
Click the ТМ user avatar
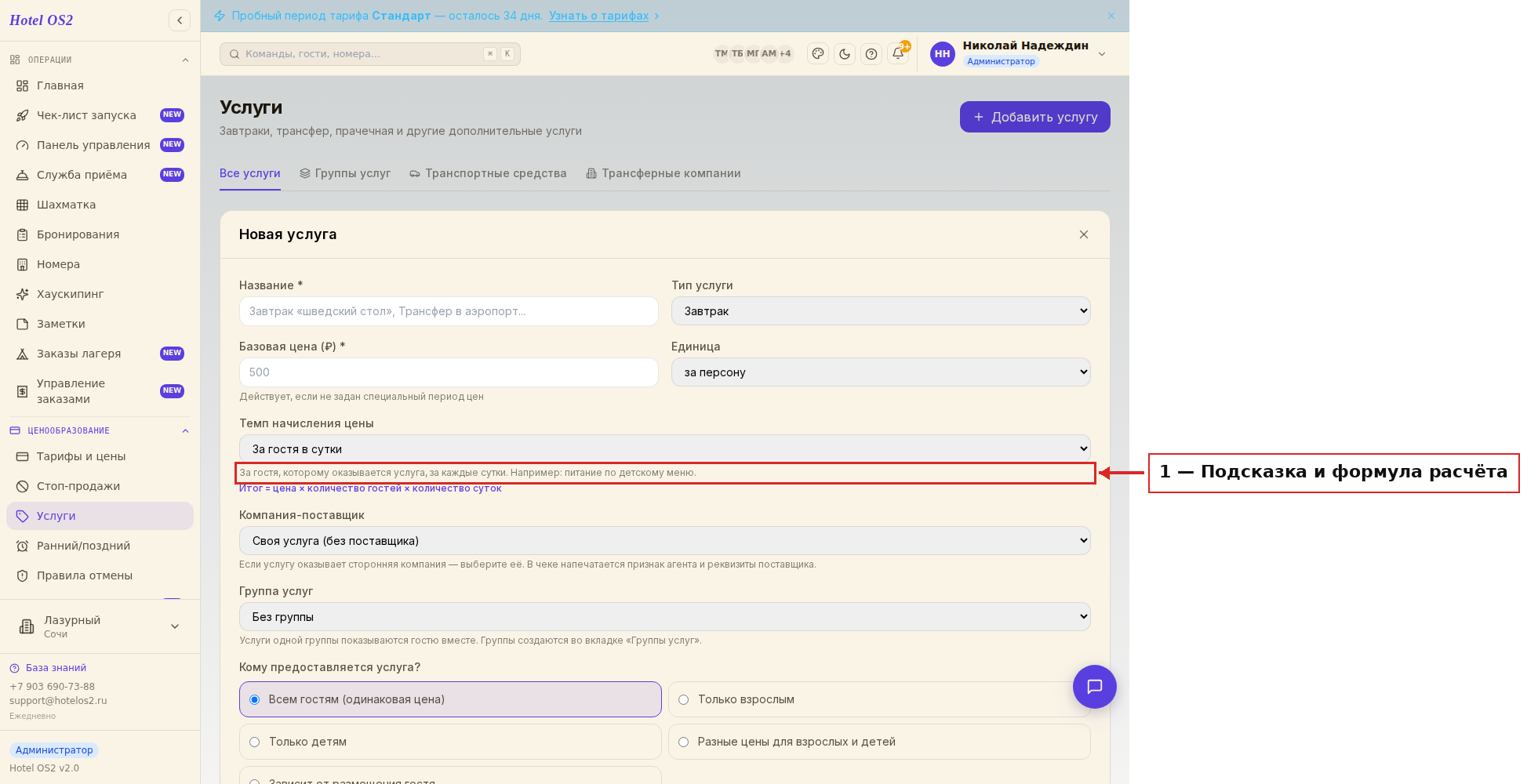721,53
